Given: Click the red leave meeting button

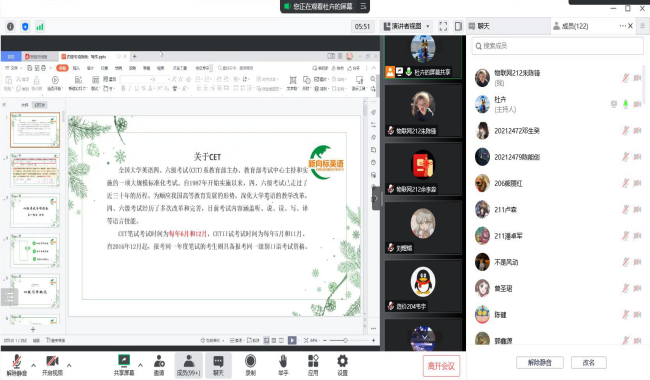Looking at the screenshot, I should [x=441, y=366].
